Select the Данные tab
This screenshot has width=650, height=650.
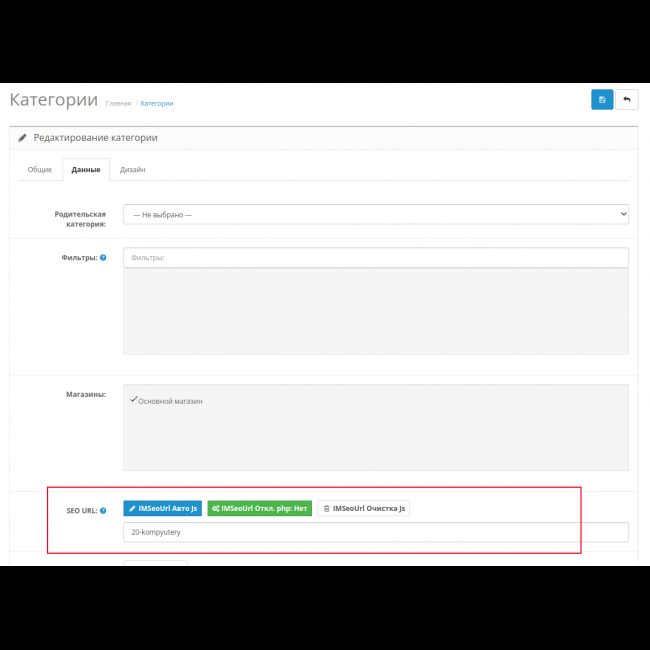pos(86,170)
